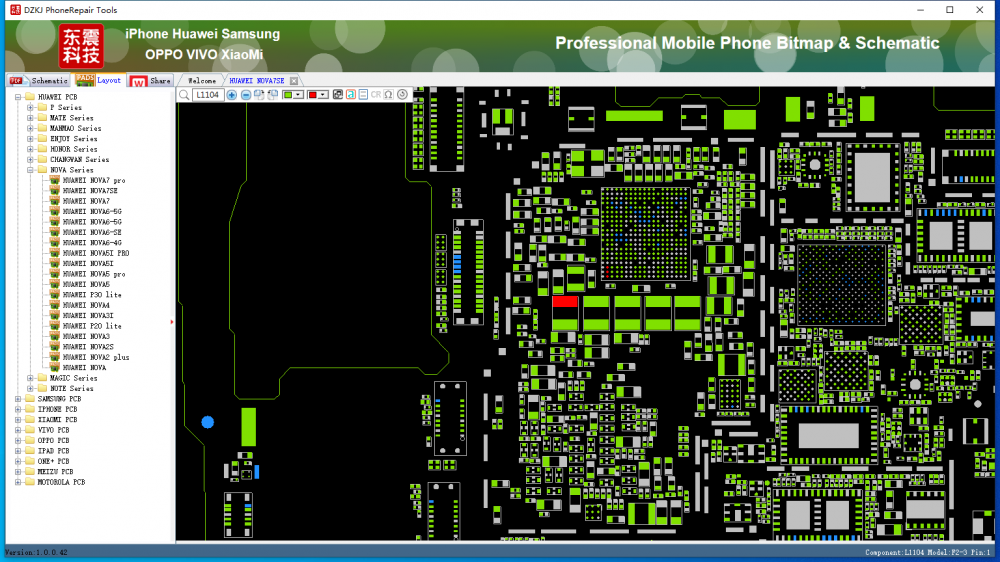Click the red sidebar collapse arrow
Screen dimensions: 1000x562
tap(172, 322)
